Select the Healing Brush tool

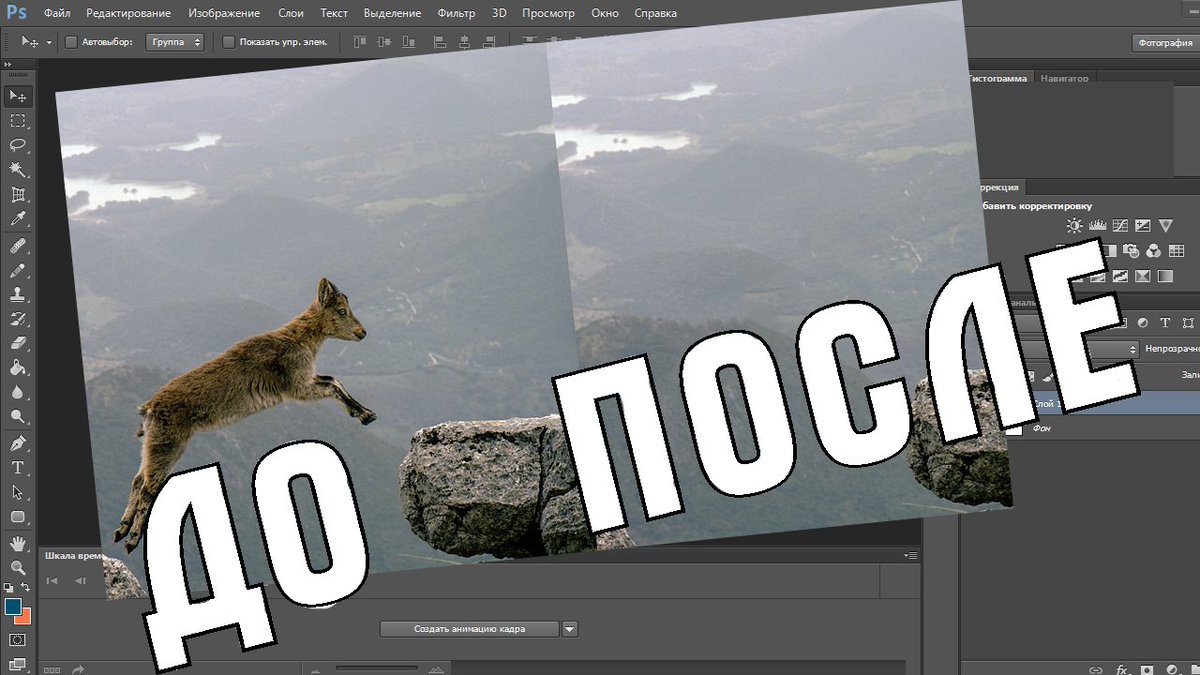[18, 246]
